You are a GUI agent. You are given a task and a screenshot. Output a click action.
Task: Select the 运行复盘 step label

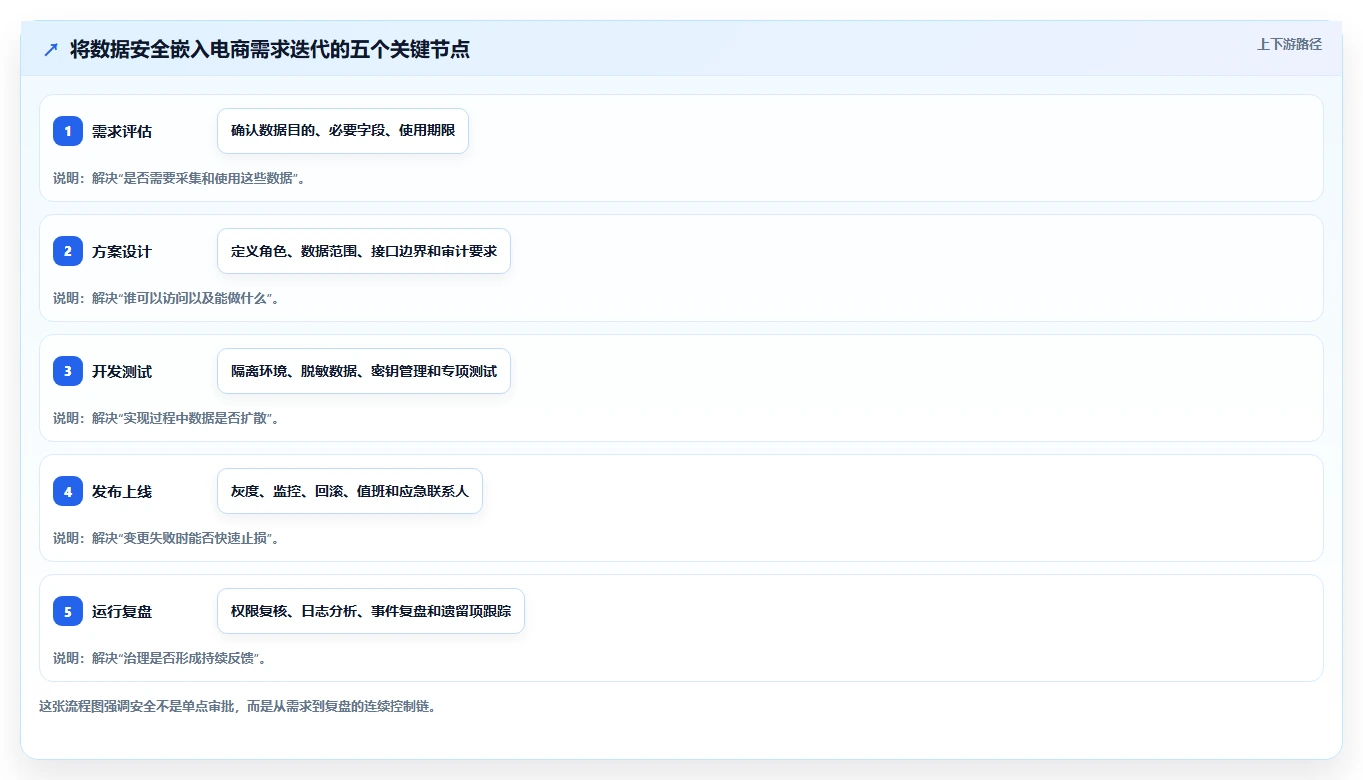[122, 611]
